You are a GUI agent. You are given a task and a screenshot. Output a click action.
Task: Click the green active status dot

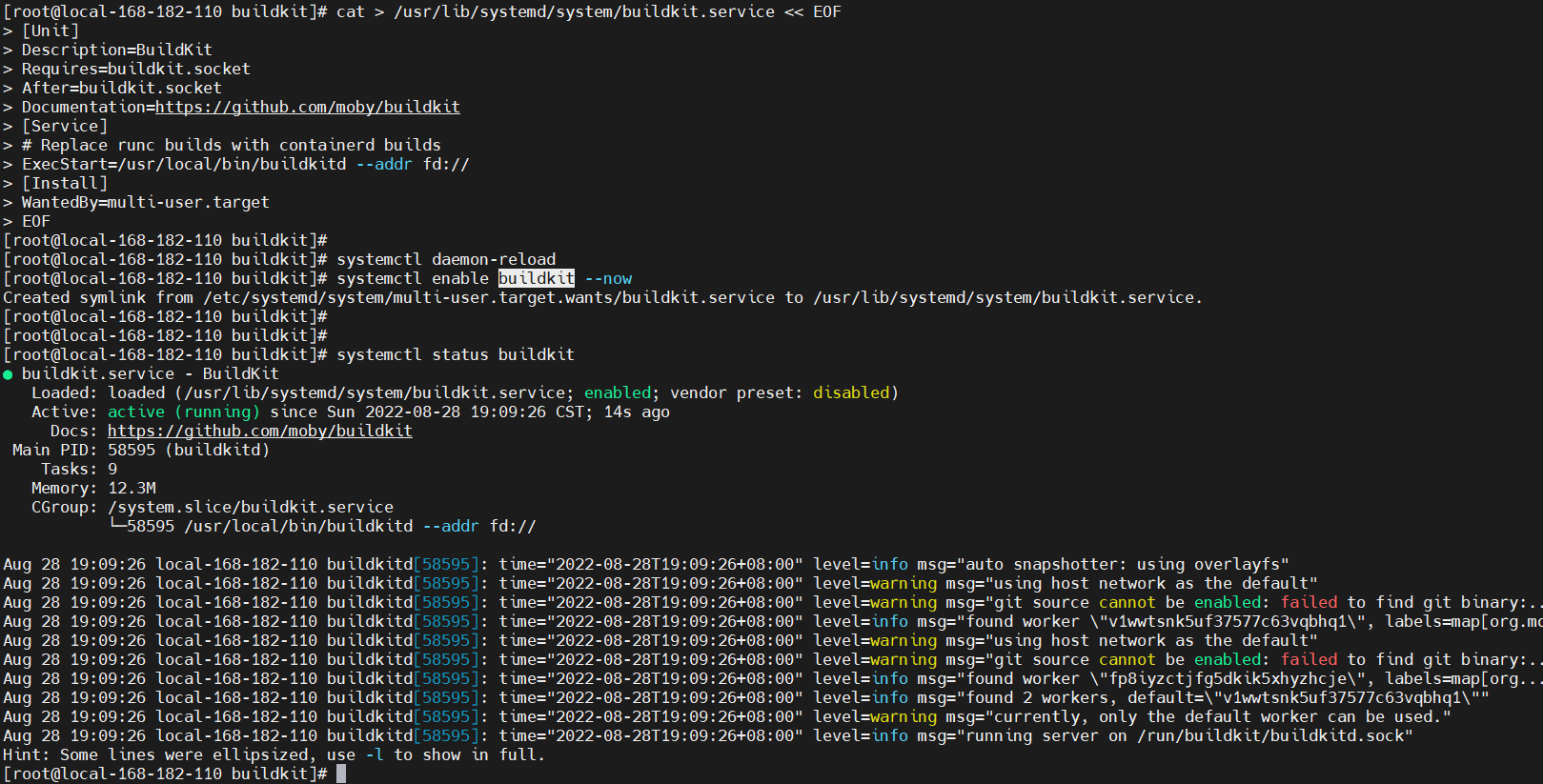pyautogui.click(x=9, y=374)
